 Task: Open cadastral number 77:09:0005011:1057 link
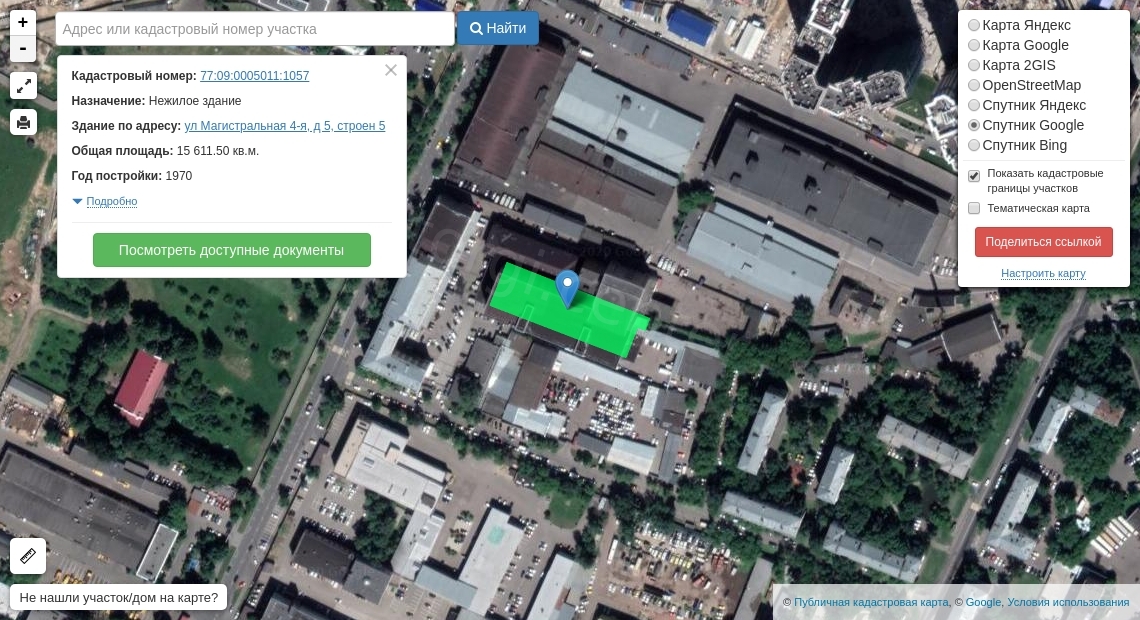click(254, 76)
